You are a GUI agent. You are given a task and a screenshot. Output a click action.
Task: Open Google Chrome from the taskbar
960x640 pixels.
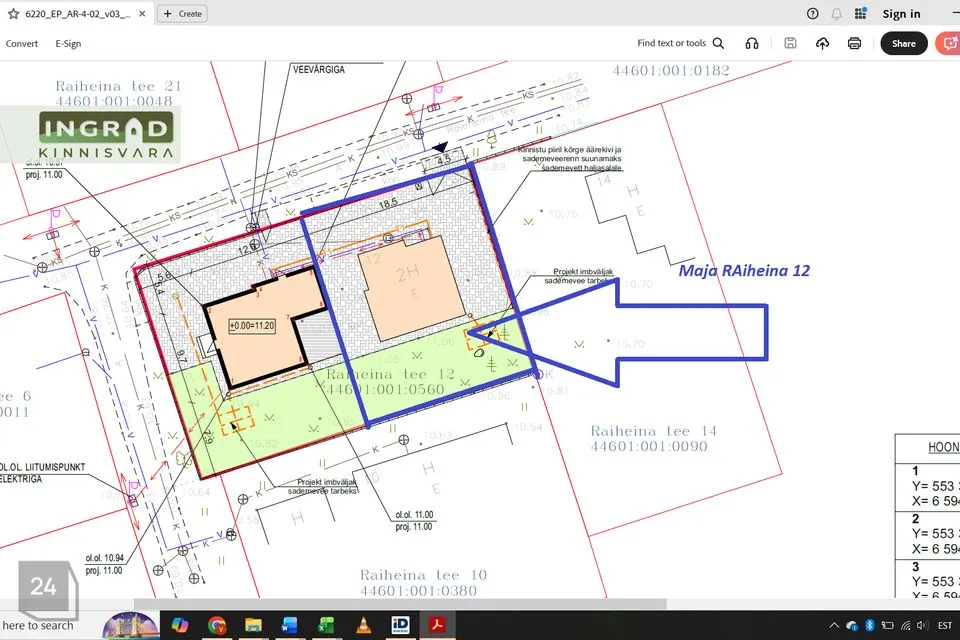(217, 625)
